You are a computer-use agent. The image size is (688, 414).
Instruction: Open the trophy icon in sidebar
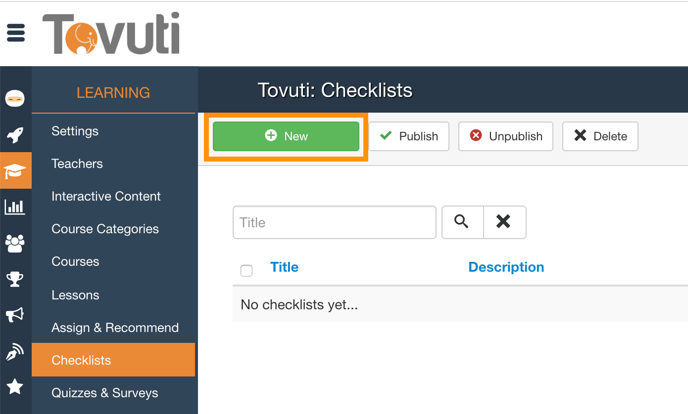[15, 279]
